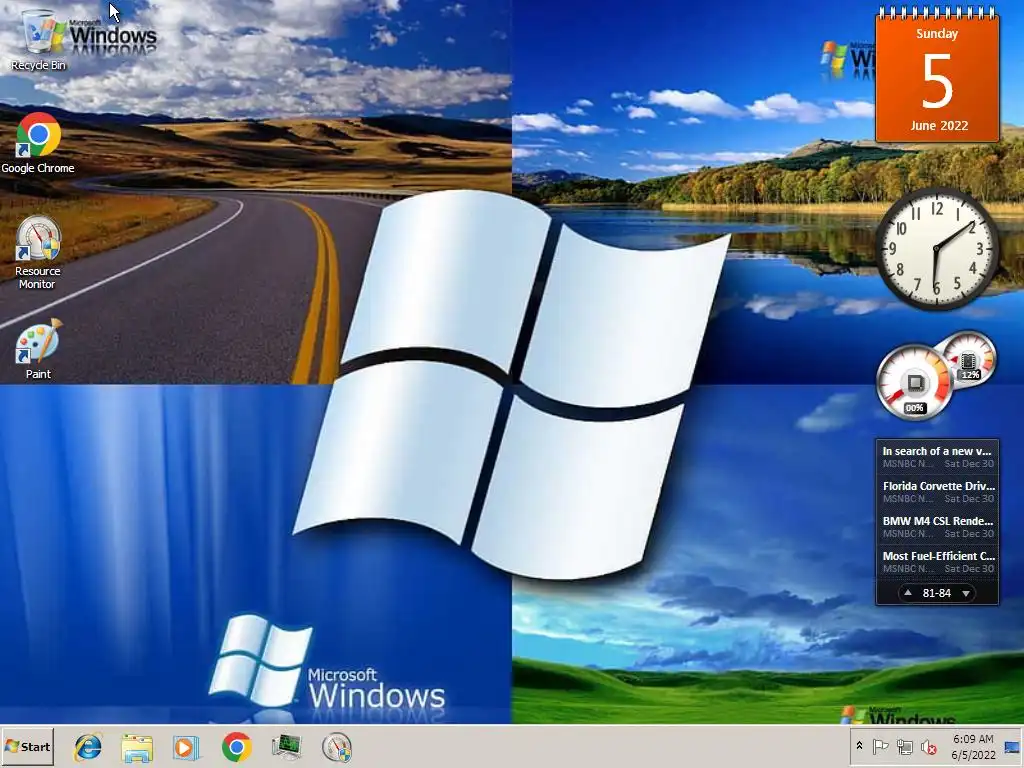Viewport: 1024px width, 768px height.
Task: Open the Resource Monitor taskbar icon
Action: (x=337, y=747)
